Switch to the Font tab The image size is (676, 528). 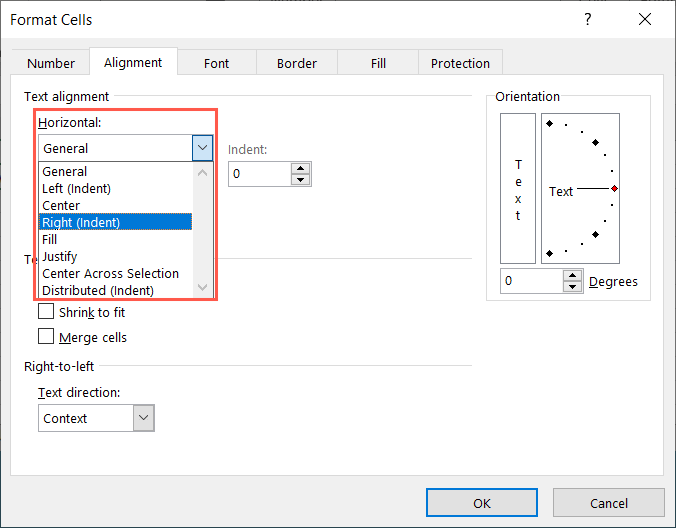pyautogui.click(x=217, y=63)
